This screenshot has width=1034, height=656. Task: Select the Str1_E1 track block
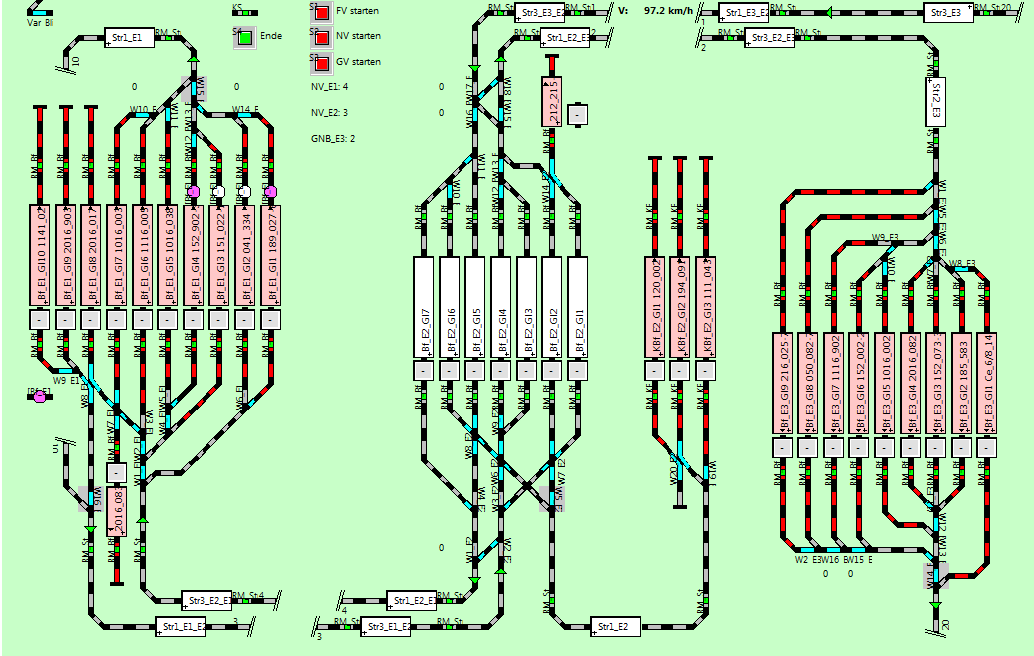(130, 38)
